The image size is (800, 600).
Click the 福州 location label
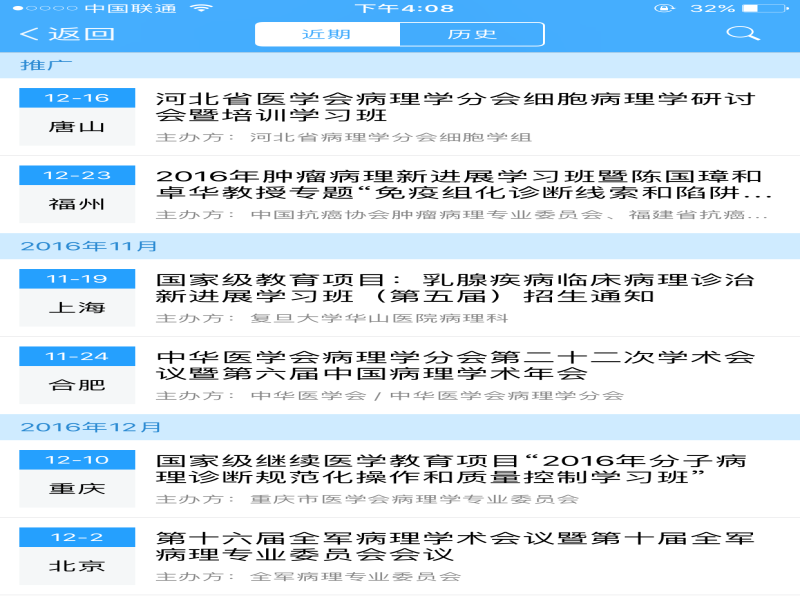pos(77,204)
